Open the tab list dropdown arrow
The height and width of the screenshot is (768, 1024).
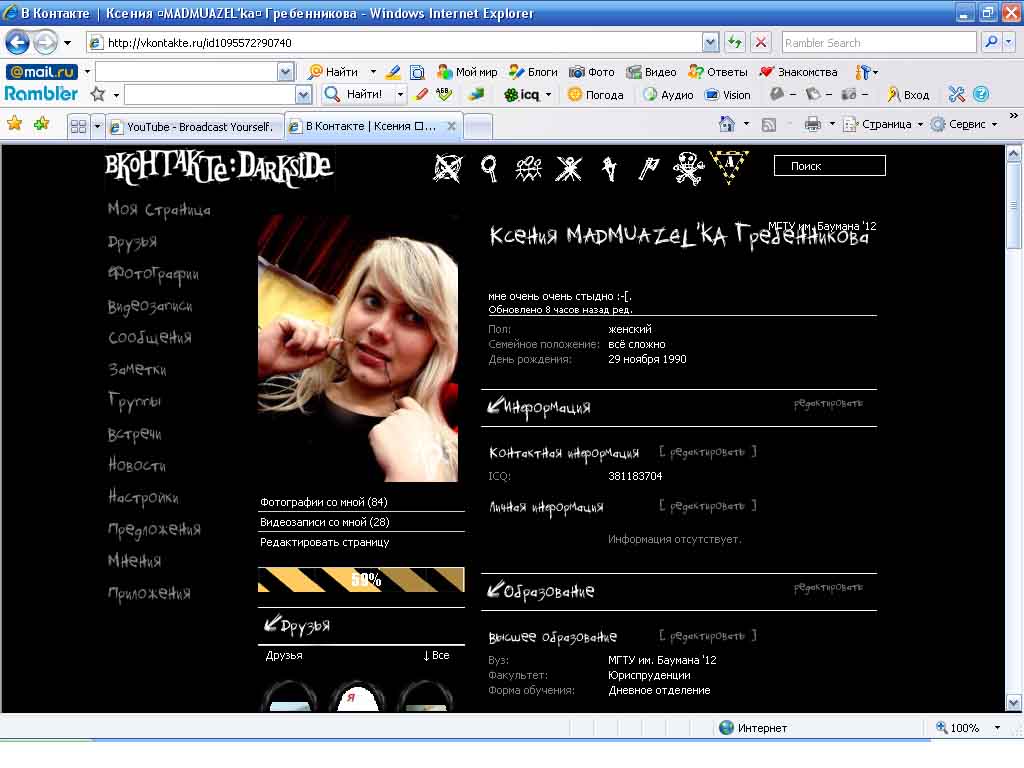pos(97,126)
